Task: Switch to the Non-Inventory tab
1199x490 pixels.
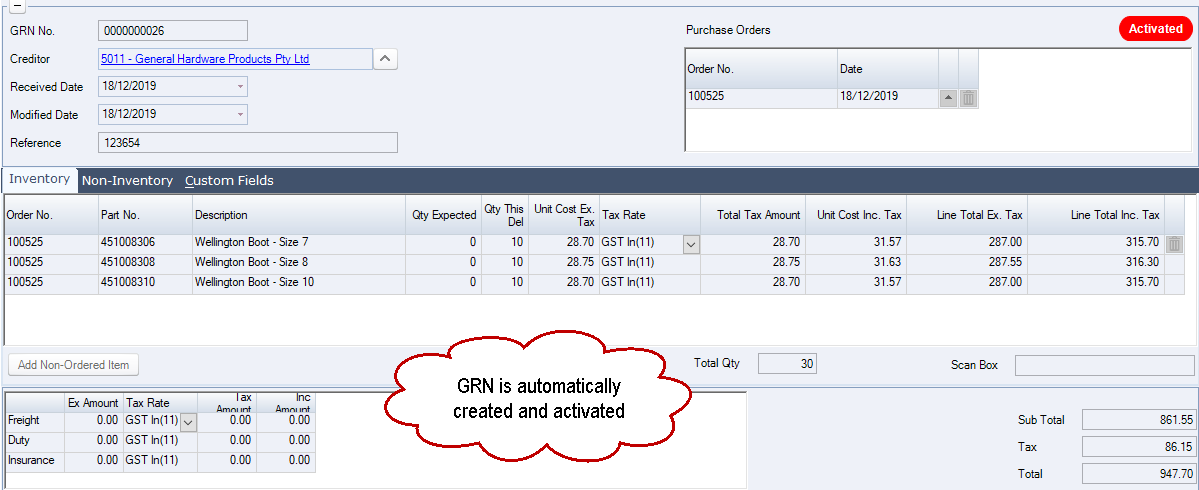Action: pos(127,181)
